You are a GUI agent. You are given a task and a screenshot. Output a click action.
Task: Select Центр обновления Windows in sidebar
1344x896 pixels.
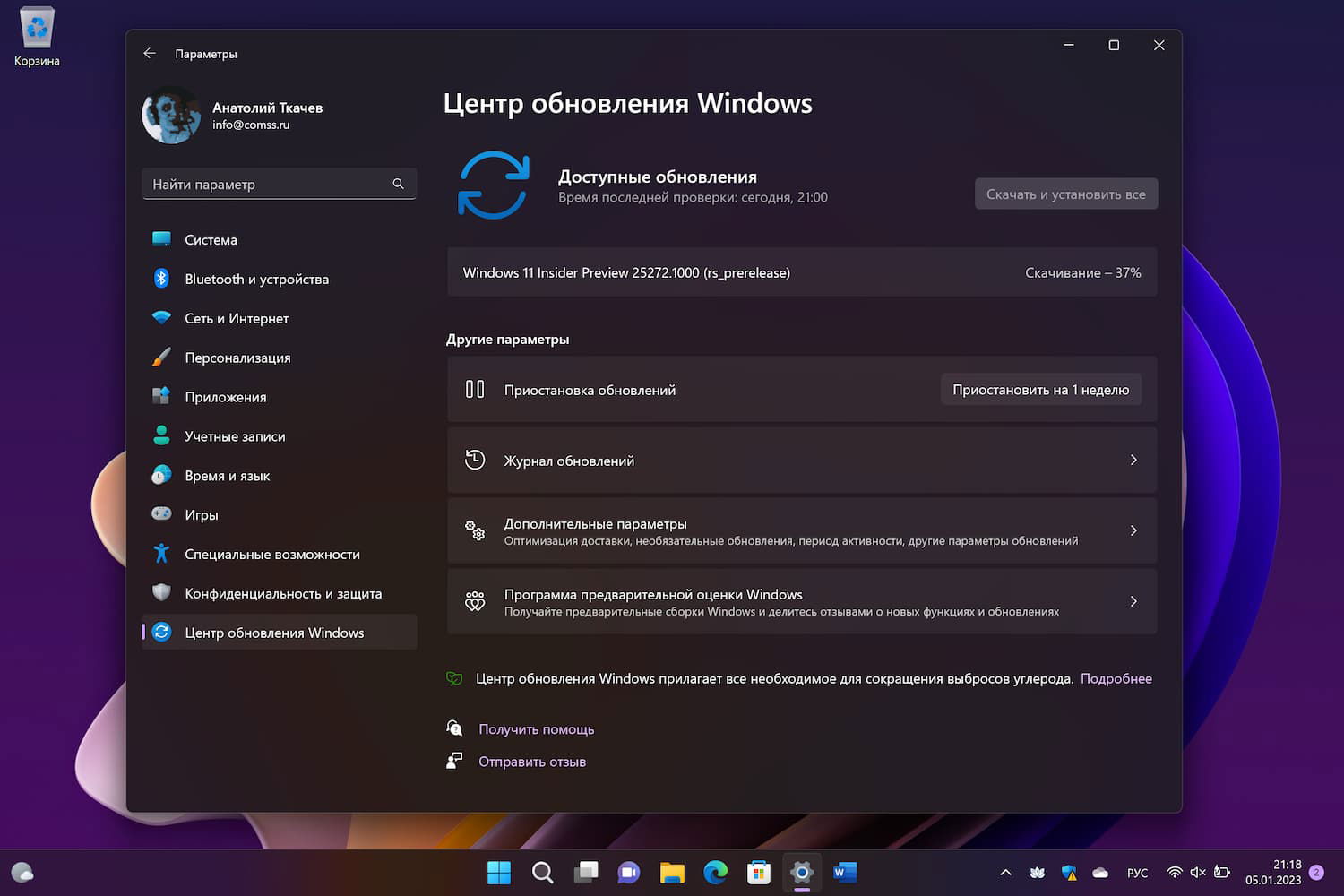[273, 632]
